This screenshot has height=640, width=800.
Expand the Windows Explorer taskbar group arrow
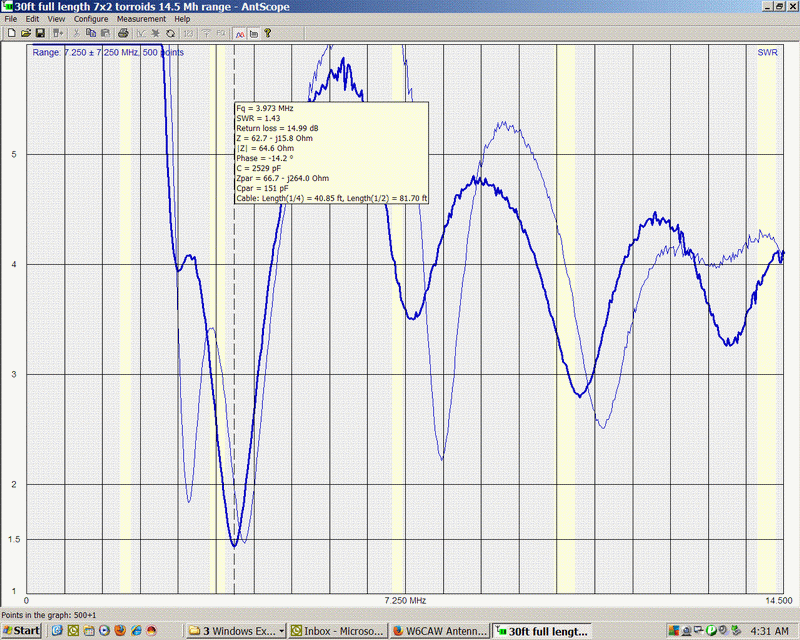coord(282,631)
